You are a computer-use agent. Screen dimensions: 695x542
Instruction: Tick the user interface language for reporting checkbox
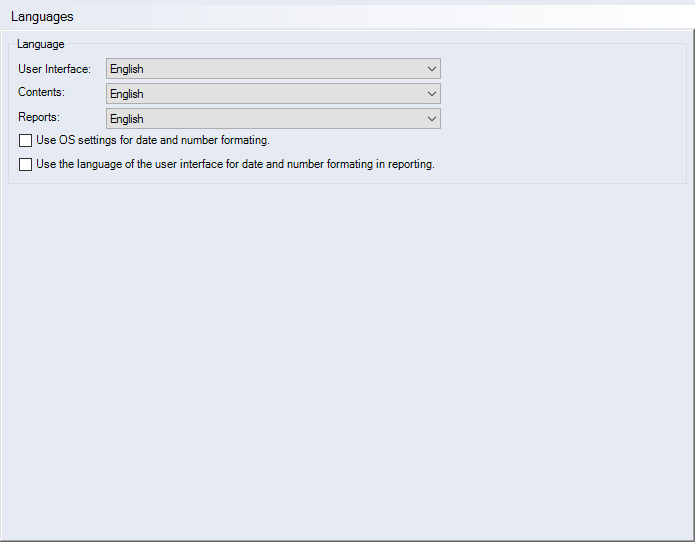pos(26,165)
